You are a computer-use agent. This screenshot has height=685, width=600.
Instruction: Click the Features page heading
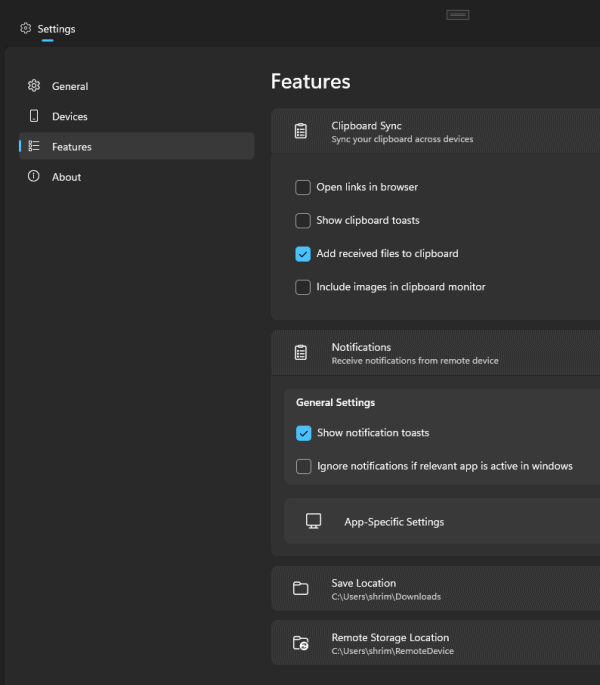[310, 81]
